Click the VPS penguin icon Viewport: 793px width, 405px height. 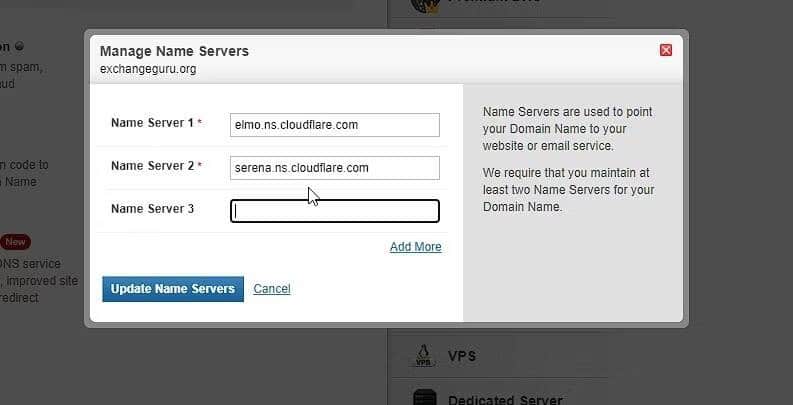click(423, 355)
